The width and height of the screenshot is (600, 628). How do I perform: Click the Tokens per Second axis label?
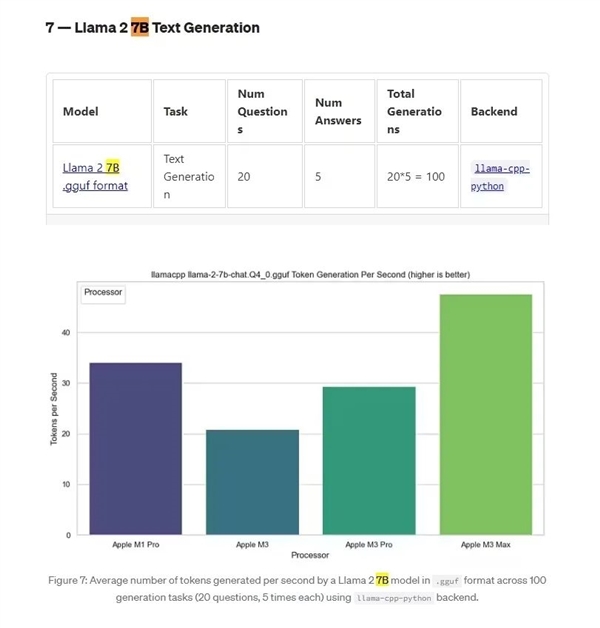(54, 409)
